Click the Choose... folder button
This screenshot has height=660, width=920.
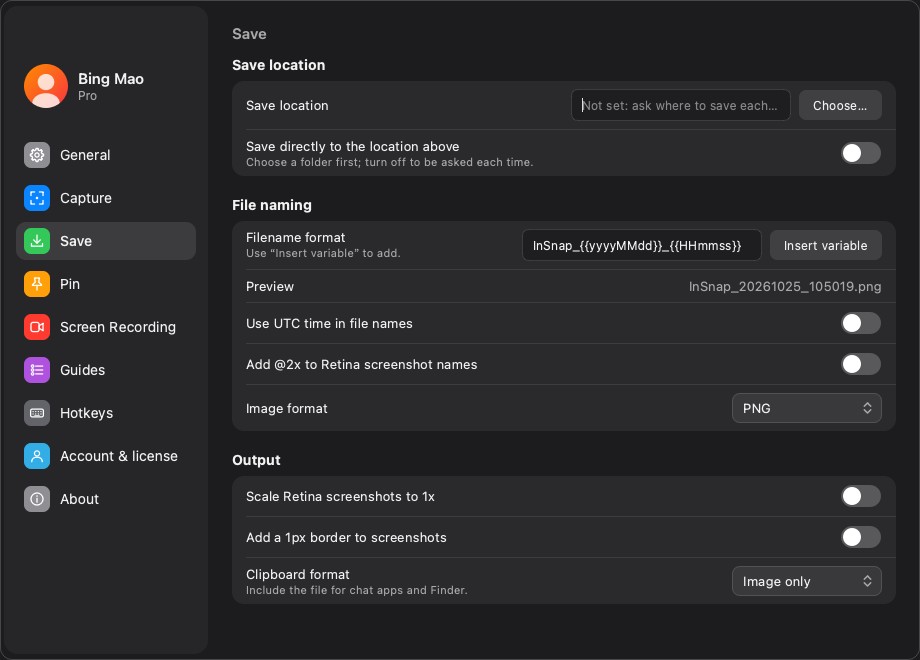point(840,106)
